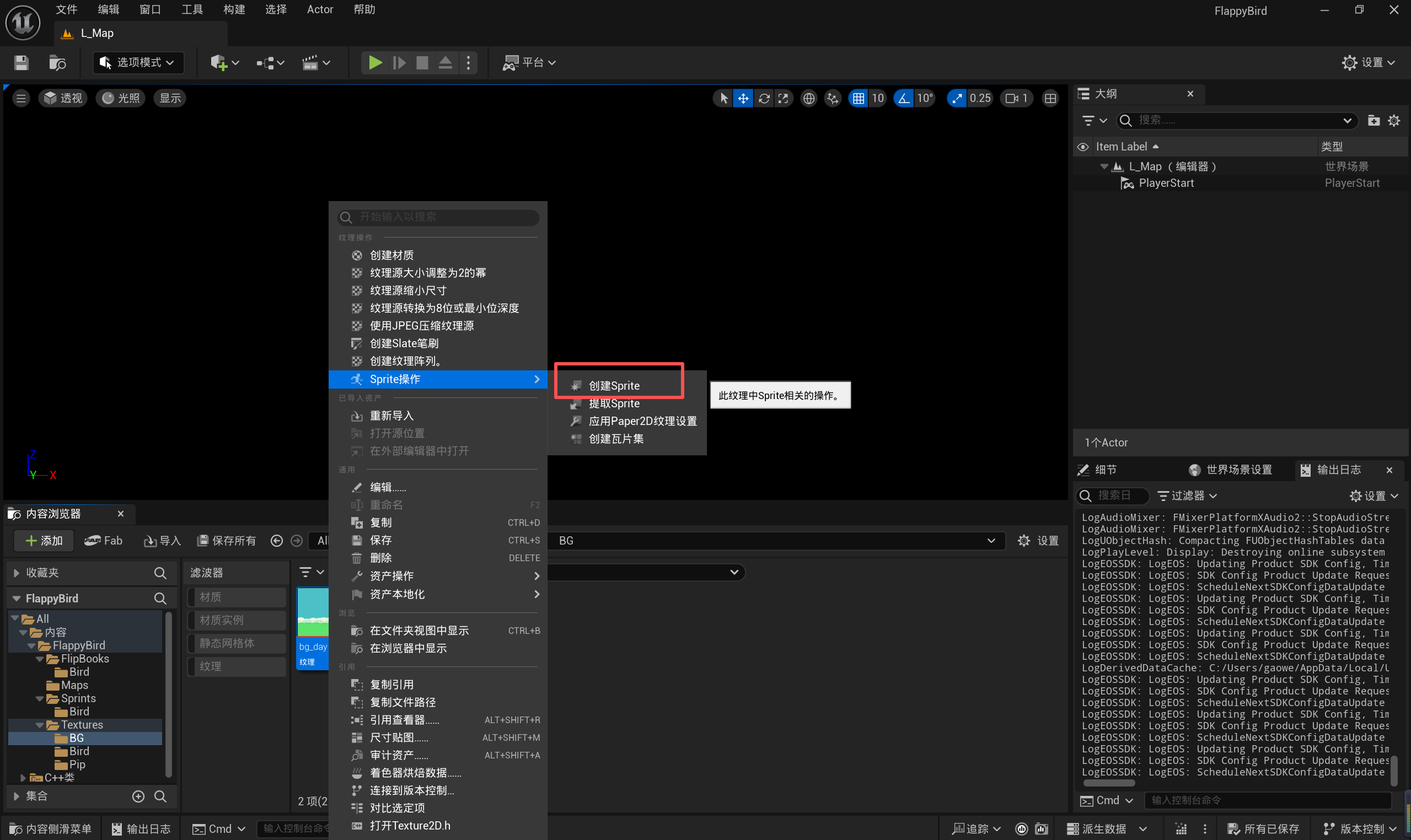This screenshot has height=840, width=1411.
Task: Choose 创建Sprite from submenu
Action: [x=614, y=385]
